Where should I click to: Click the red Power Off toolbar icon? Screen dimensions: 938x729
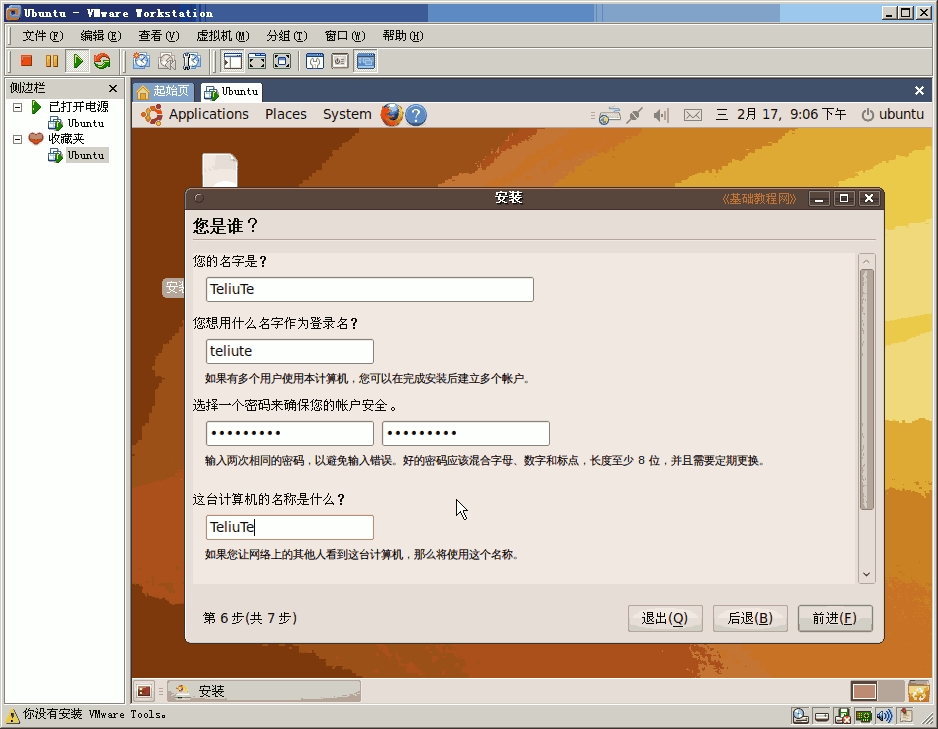coord(26,61)
